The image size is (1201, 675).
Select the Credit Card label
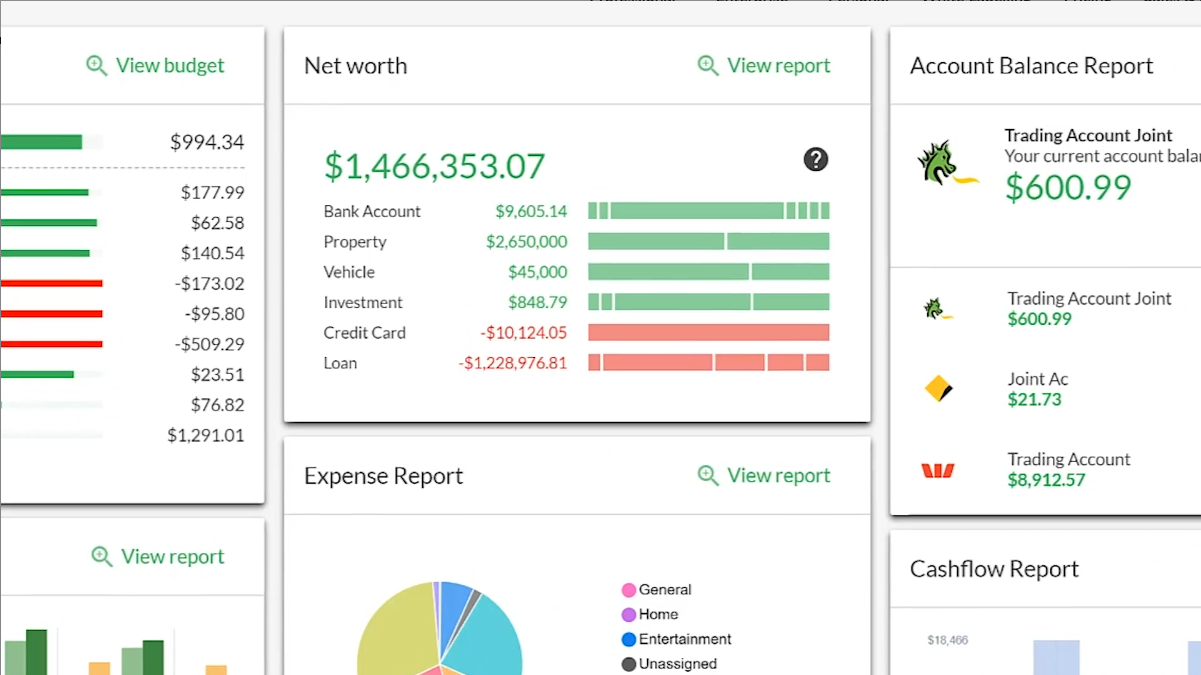coord(365,332)
